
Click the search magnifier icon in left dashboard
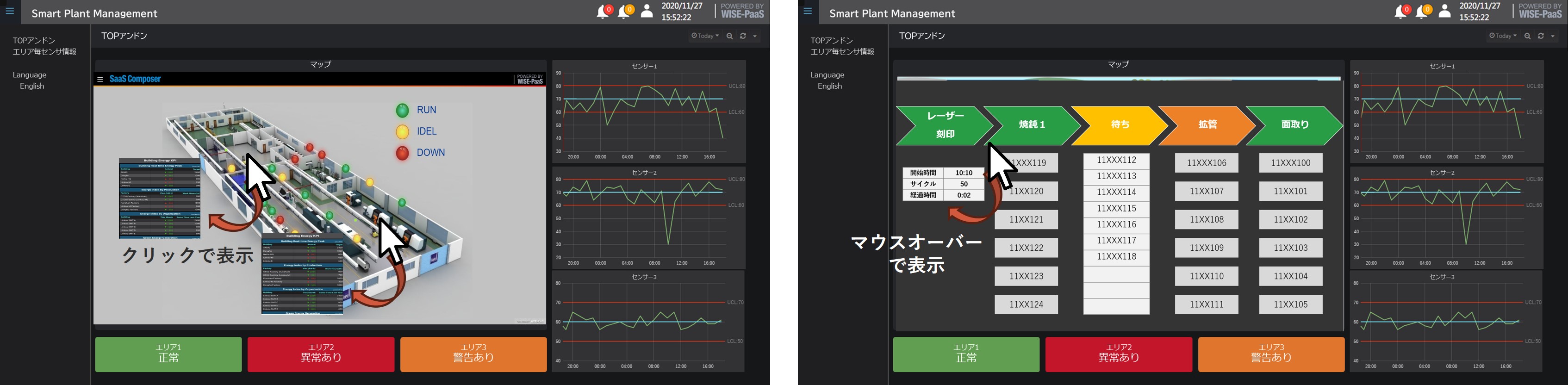(729, 37)
